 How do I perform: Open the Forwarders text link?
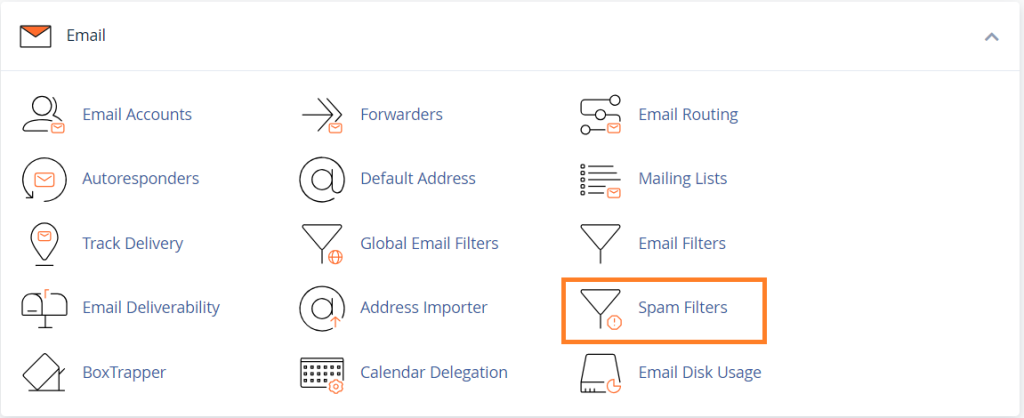[x=402, y=114]
